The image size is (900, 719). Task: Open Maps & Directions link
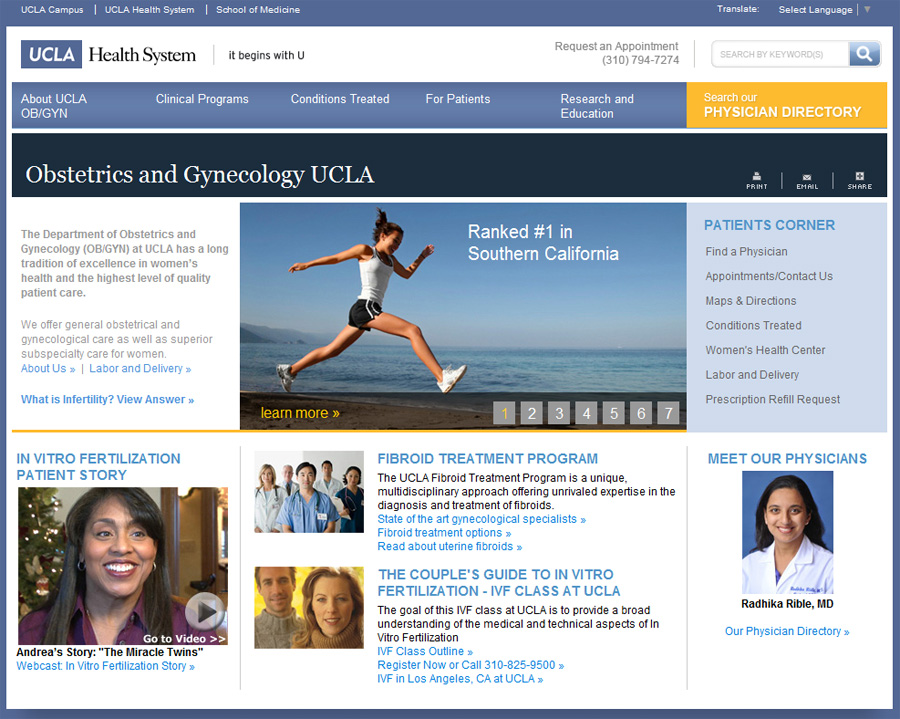coord(751,301)
